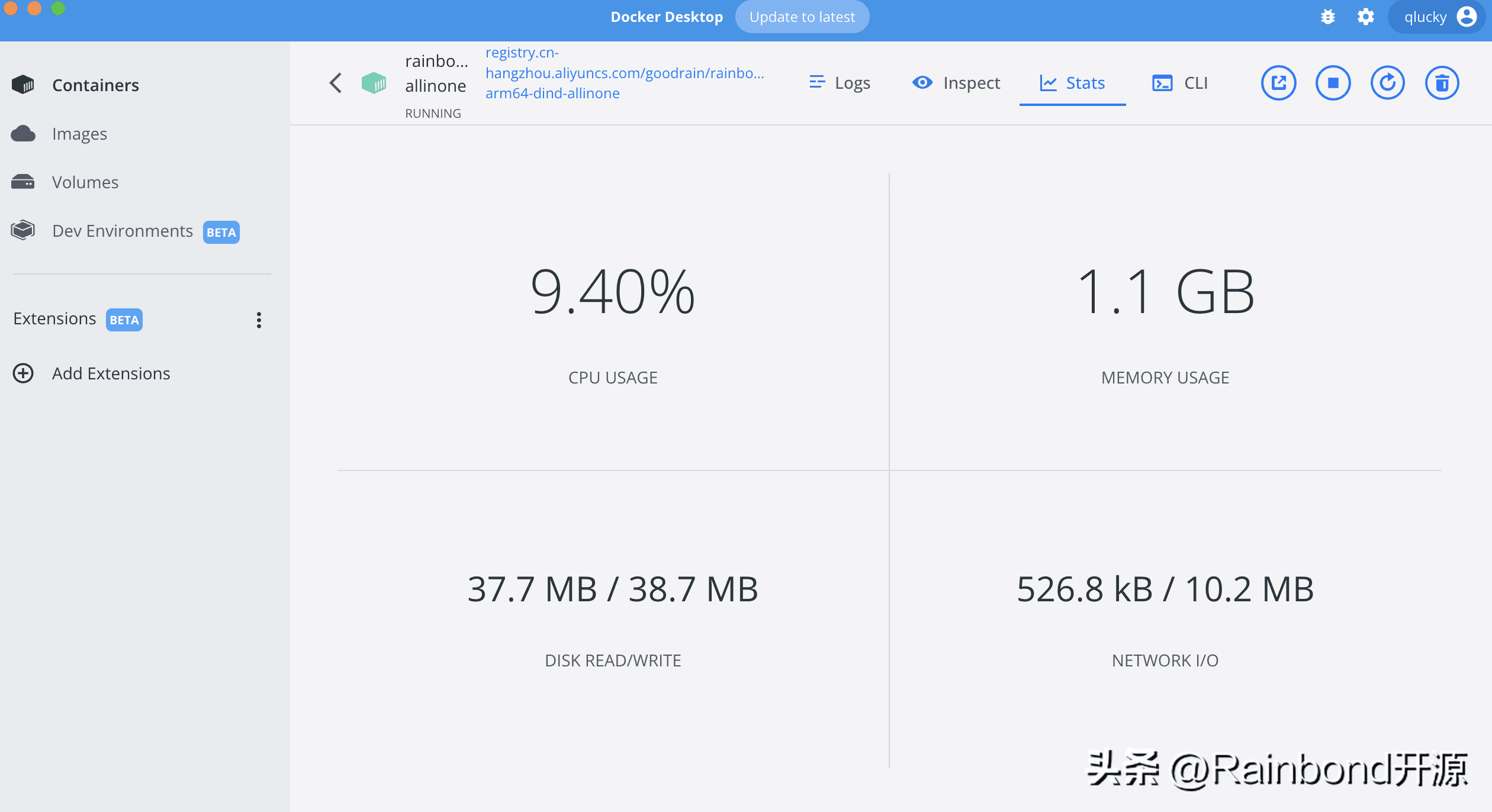Select the Stats tab

point(1072,83)
